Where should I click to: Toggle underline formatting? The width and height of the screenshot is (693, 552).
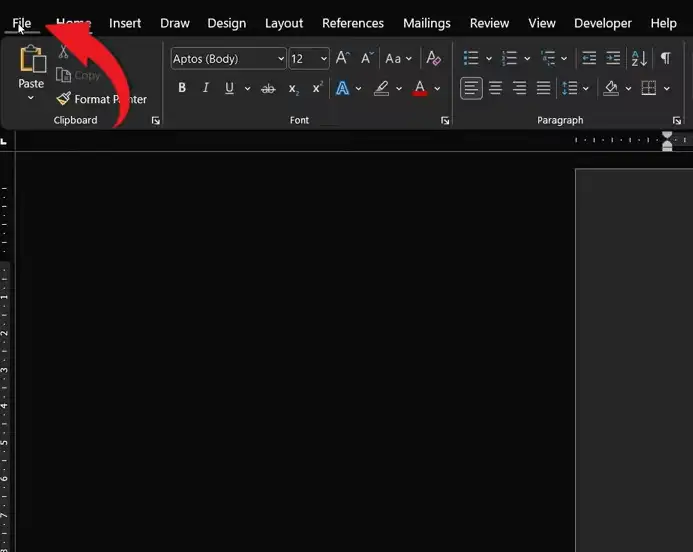(229, 88)
